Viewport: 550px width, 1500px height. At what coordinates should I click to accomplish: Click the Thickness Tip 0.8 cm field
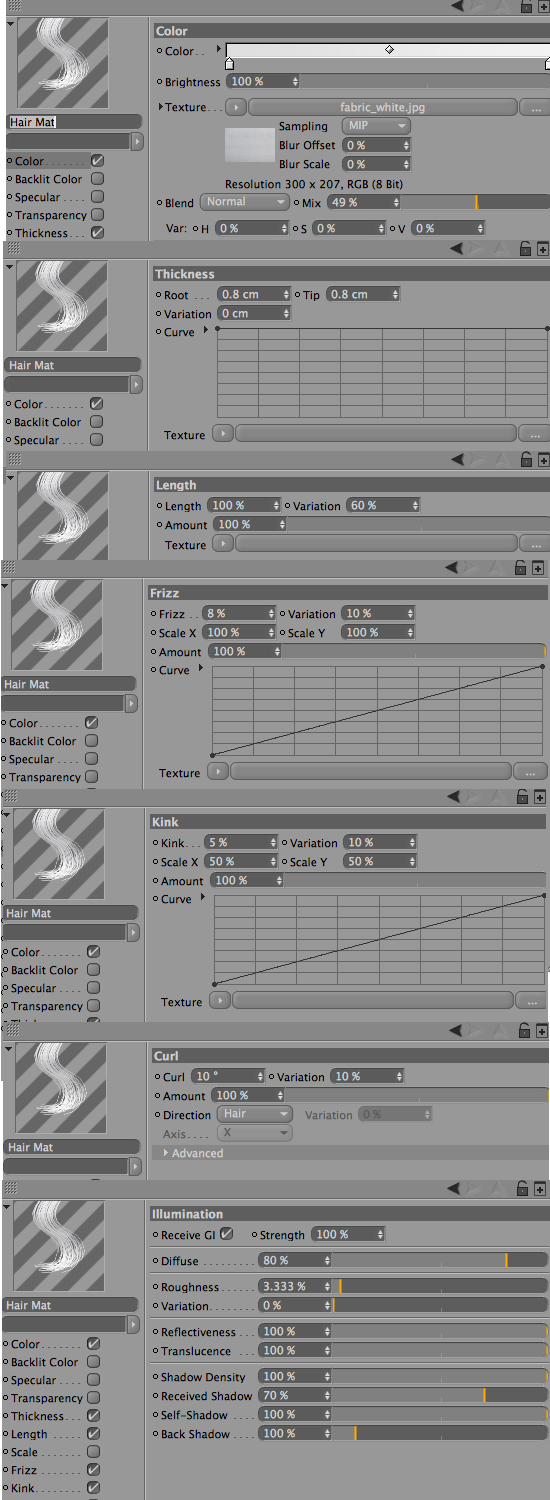pos(363,294)
